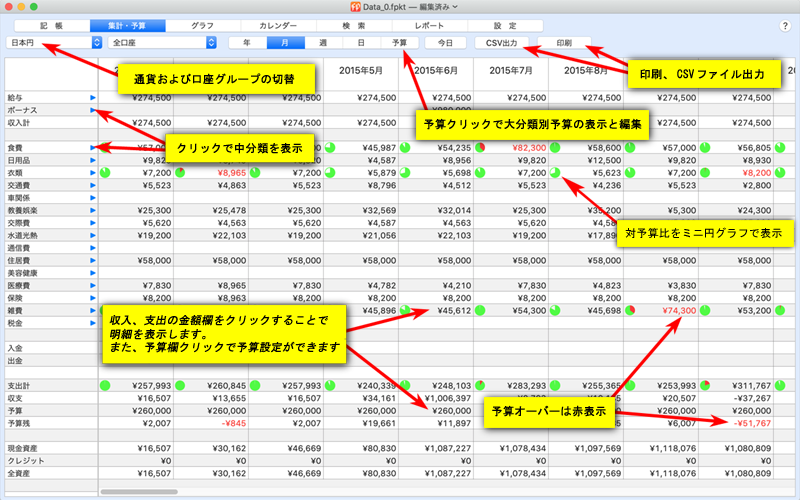Open the 日本円 currency popup
800x500 pixels.
(54, 43)
